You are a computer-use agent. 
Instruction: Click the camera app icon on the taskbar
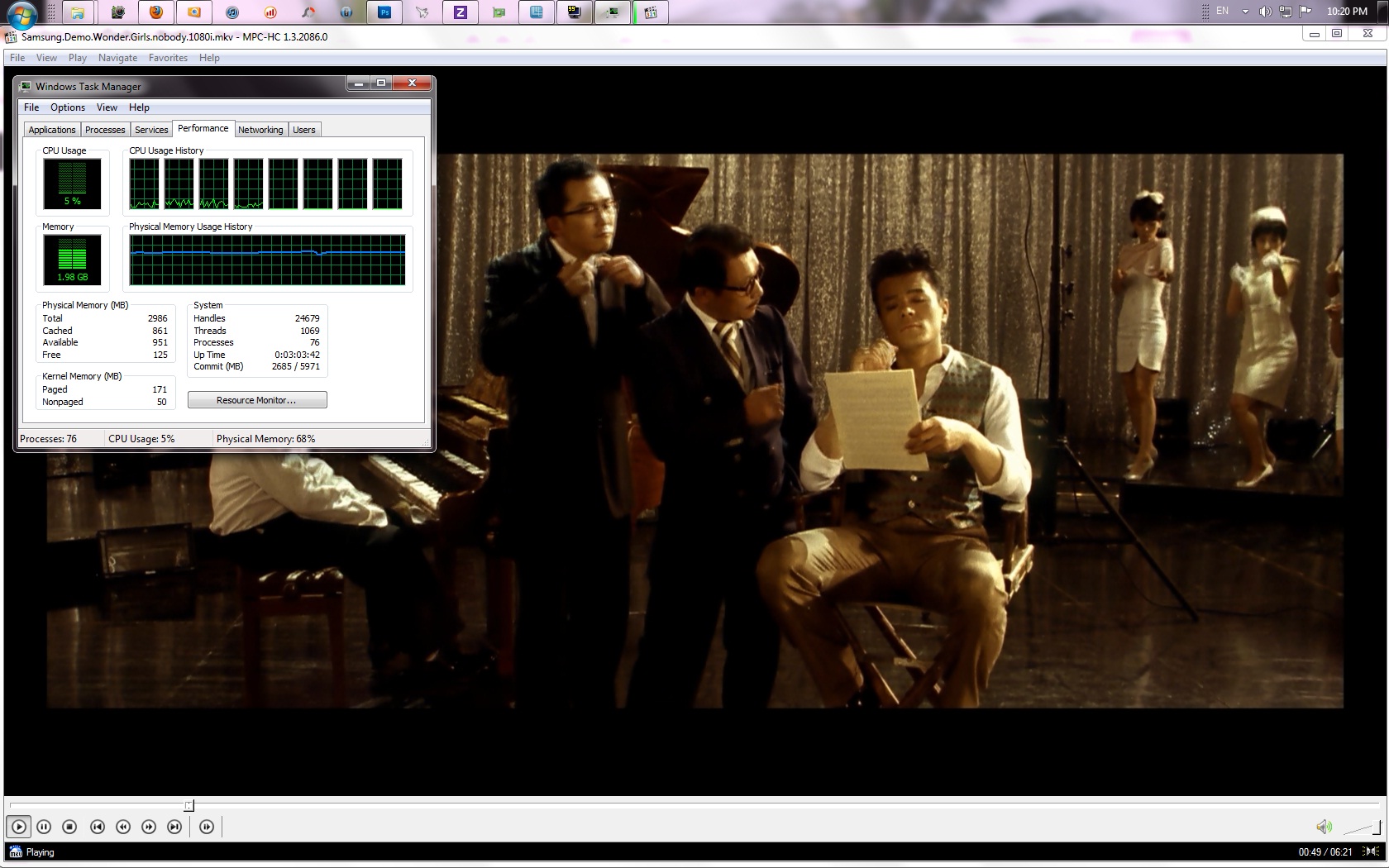pos(117,12)
